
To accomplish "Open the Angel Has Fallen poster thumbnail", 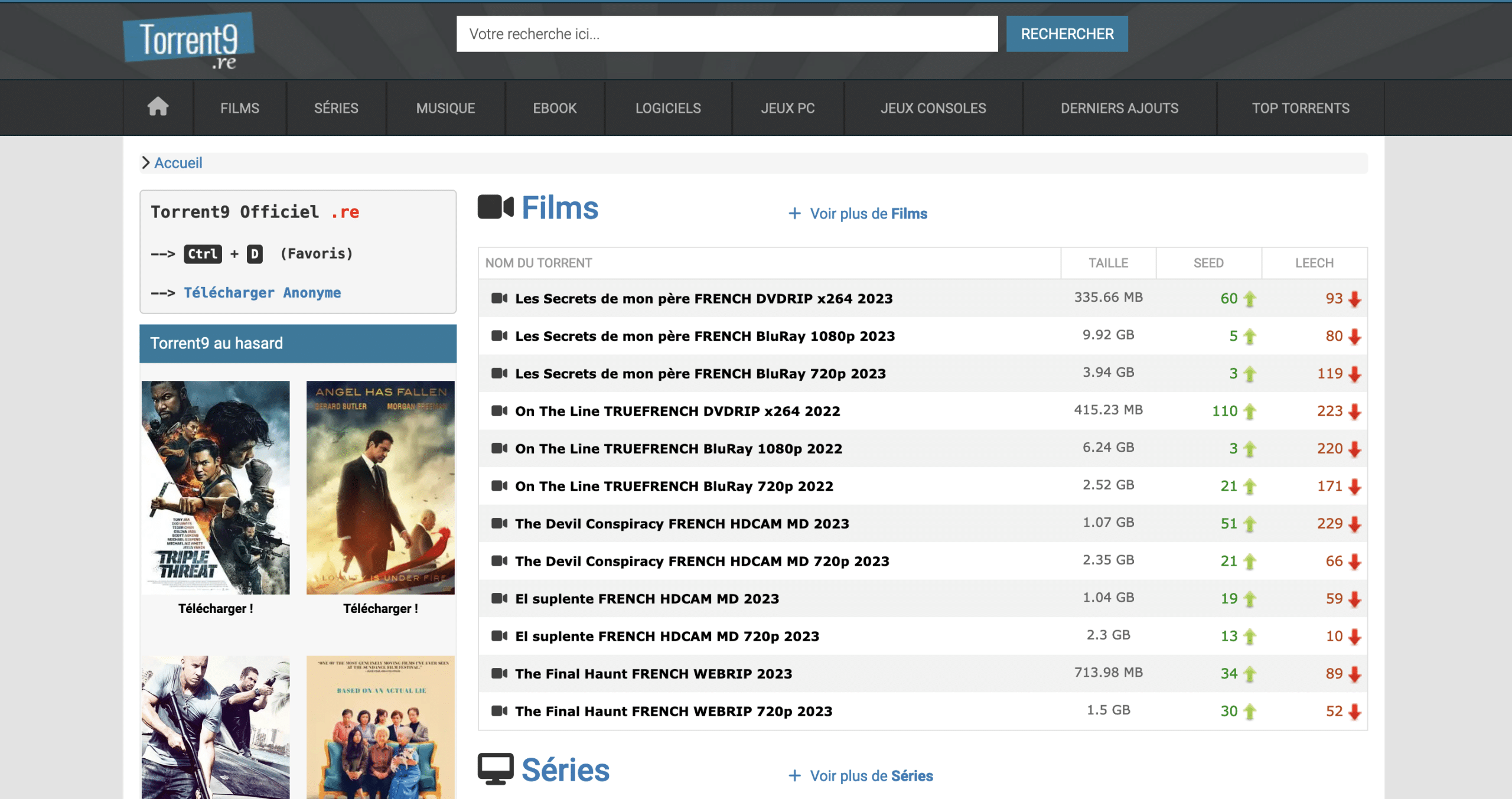I will [380, 487].
